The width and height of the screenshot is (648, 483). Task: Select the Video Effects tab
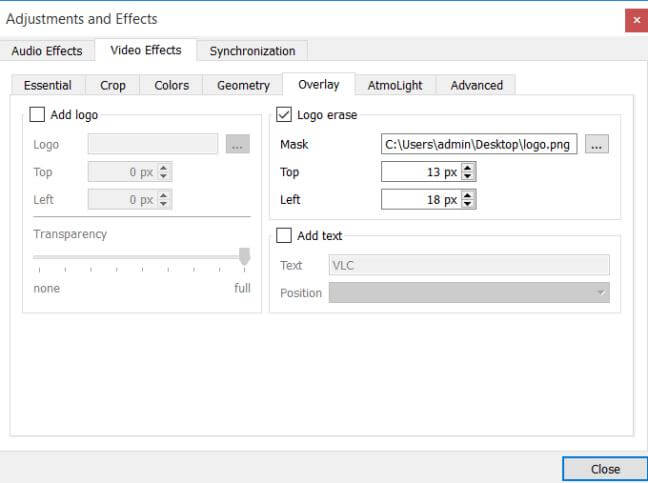click(x=145, y=50)
